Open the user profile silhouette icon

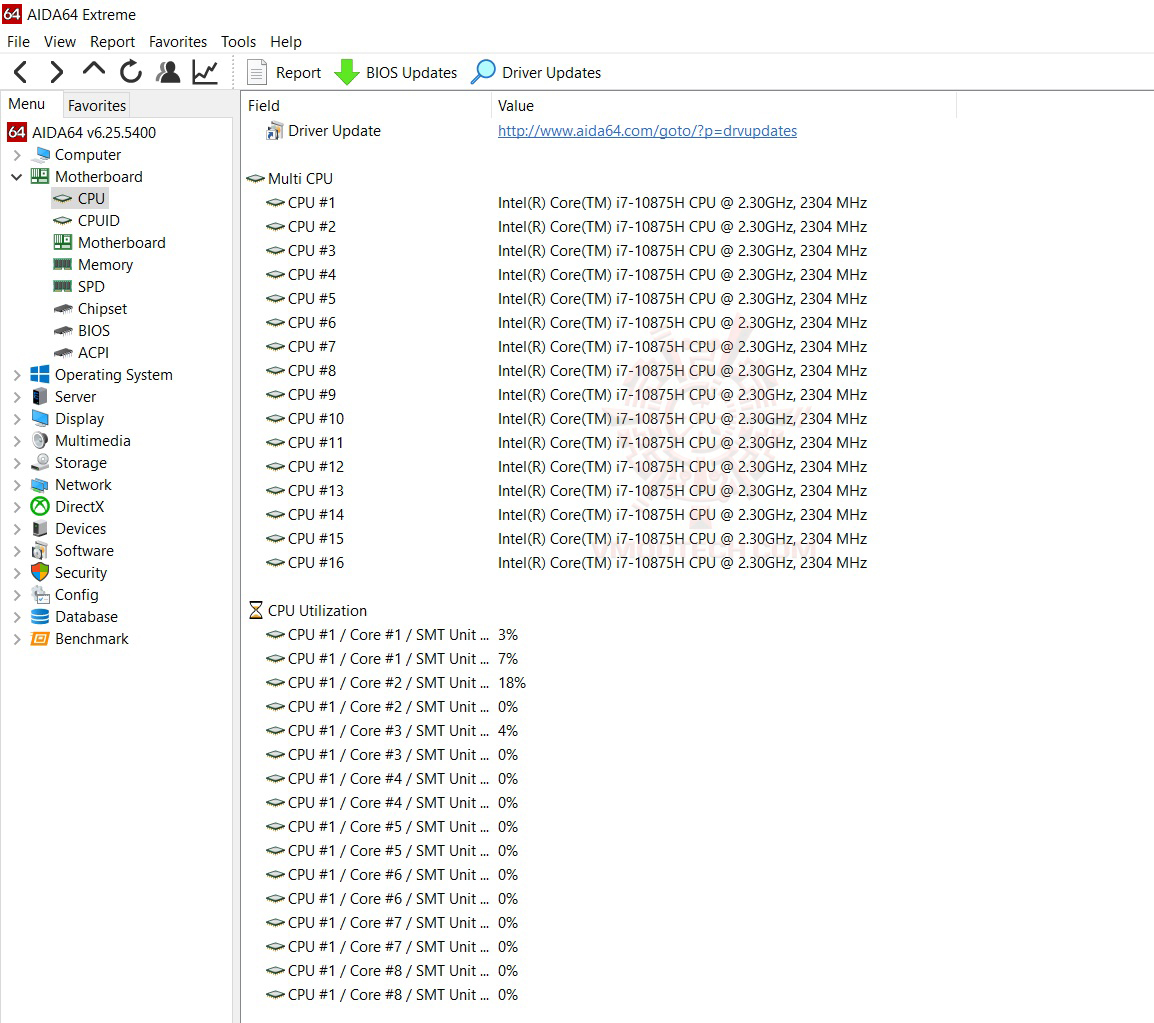[169, 72]
